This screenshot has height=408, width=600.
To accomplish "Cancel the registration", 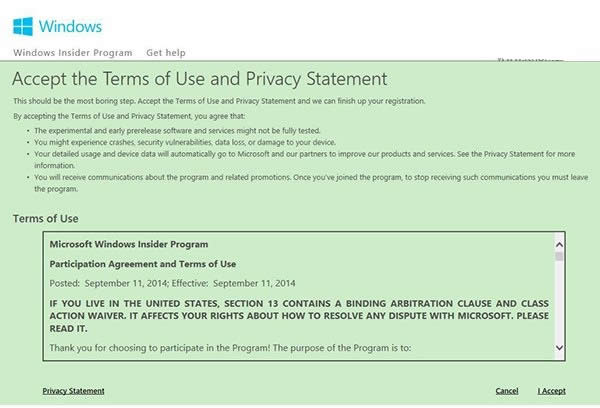I will 507,391.
